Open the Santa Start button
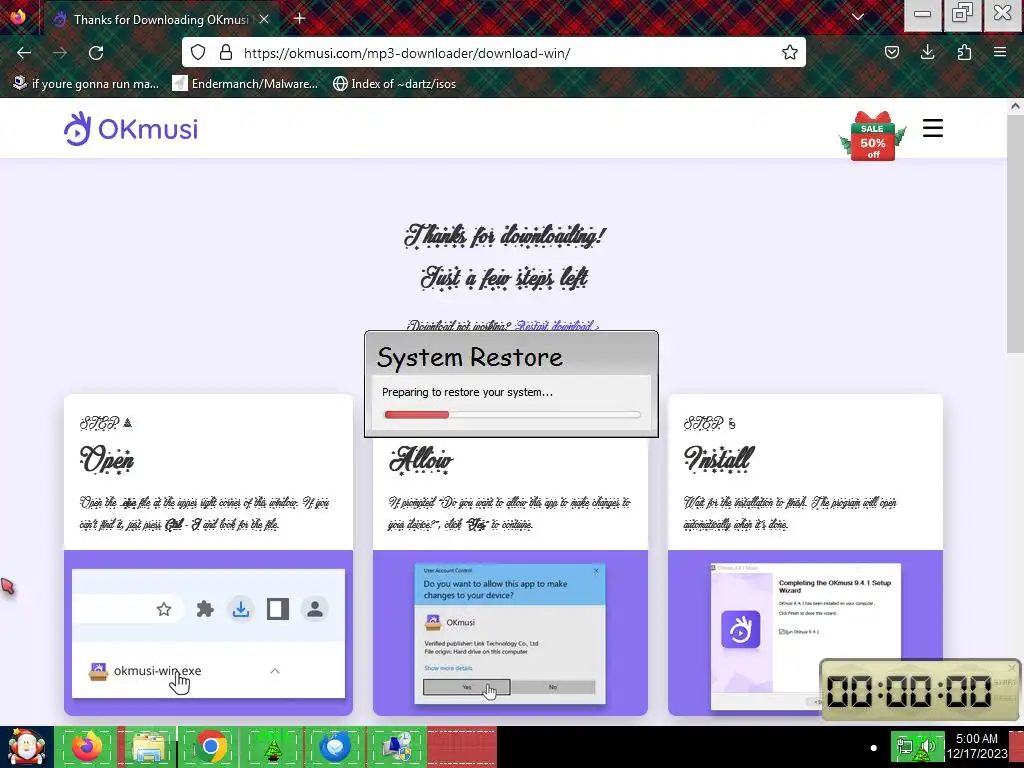This screenshot has width=1024, height=768. click(x=26, y=747)
